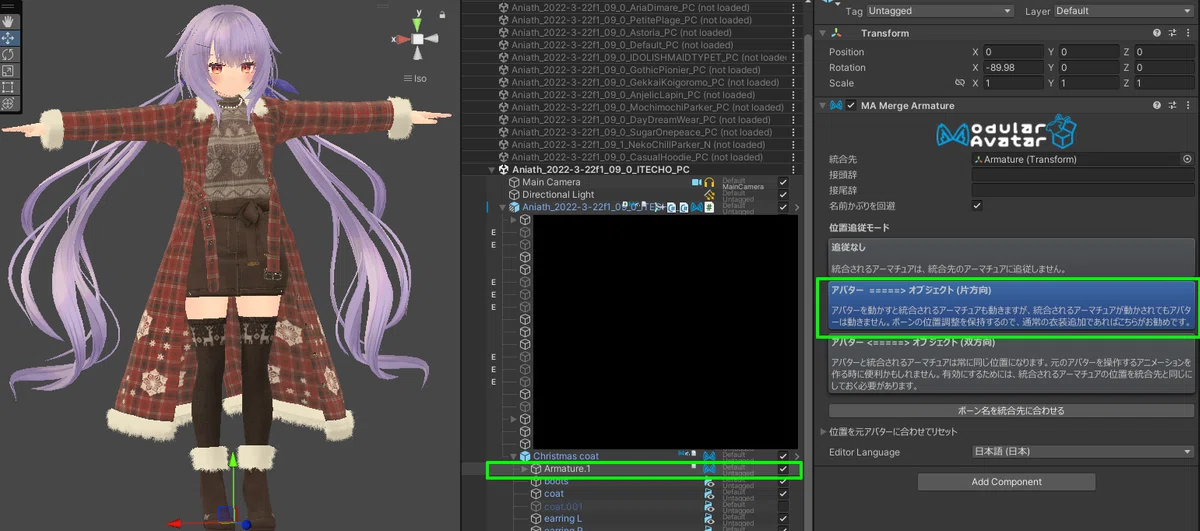Click skinned mesh icon on boots row
Viewport: 1200px width, 531px height.
tap(709, 481)
